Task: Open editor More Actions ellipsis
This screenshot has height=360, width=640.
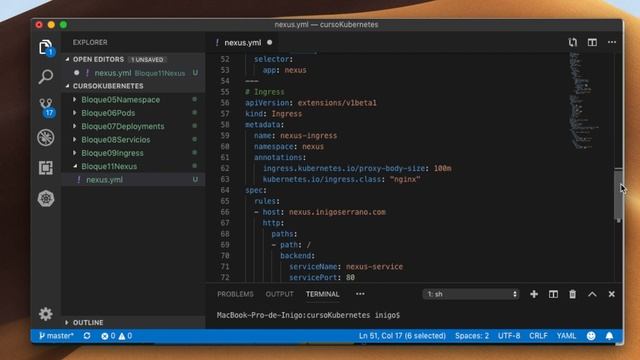Action: [x=612, y=42]
